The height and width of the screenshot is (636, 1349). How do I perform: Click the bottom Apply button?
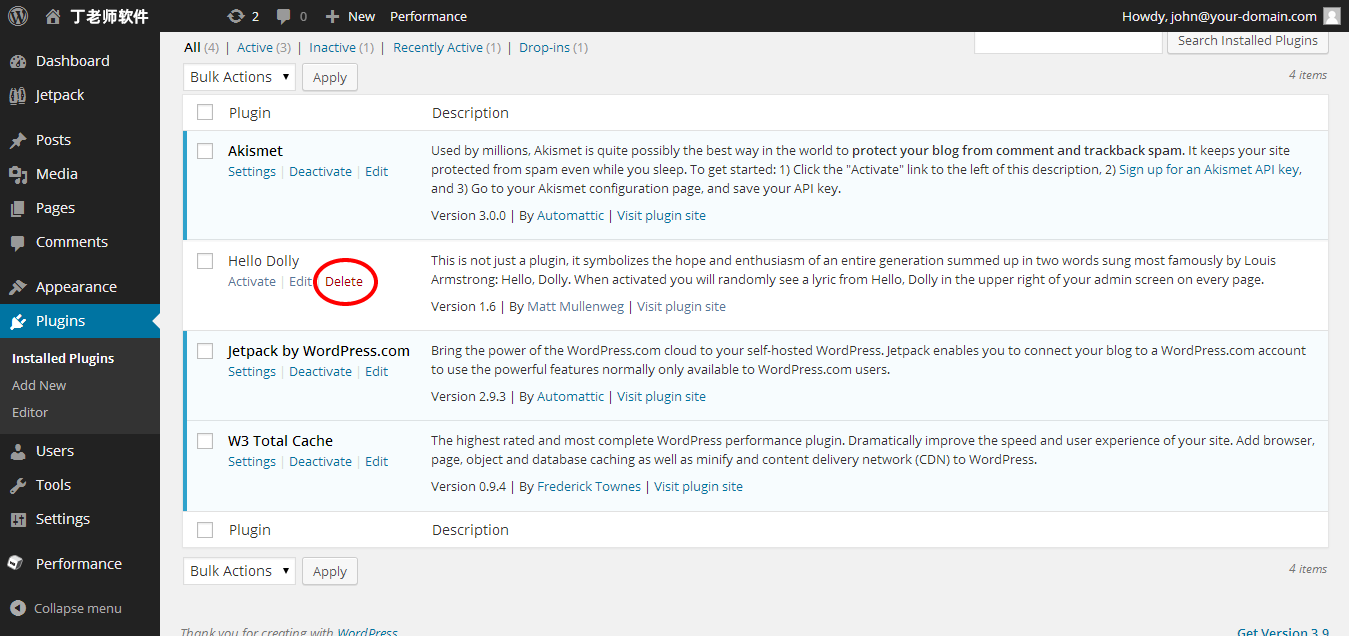click(x=330, y=571)
